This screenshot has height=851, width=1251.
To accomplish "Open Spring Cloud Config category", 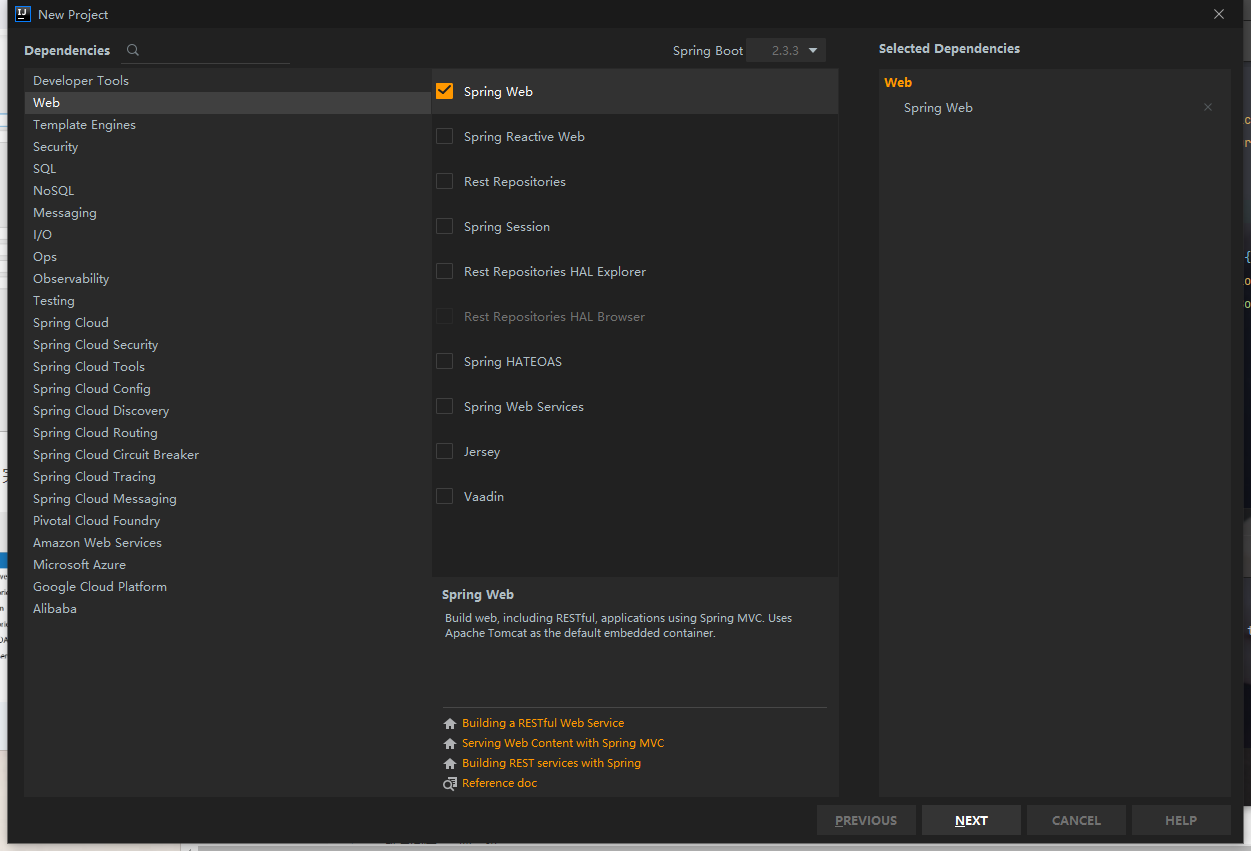I will [228, 388].
